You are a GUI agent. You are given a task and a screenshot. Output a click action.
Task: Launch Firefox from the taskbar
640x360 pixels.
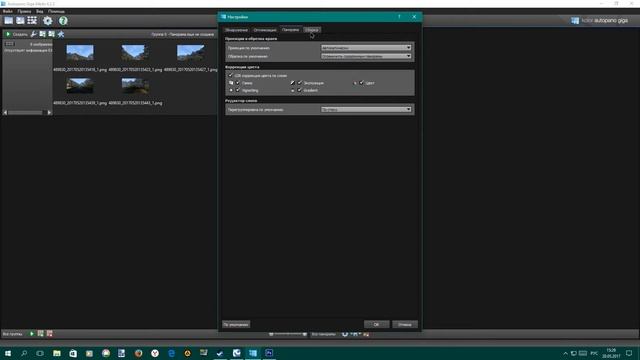[138, 353]
